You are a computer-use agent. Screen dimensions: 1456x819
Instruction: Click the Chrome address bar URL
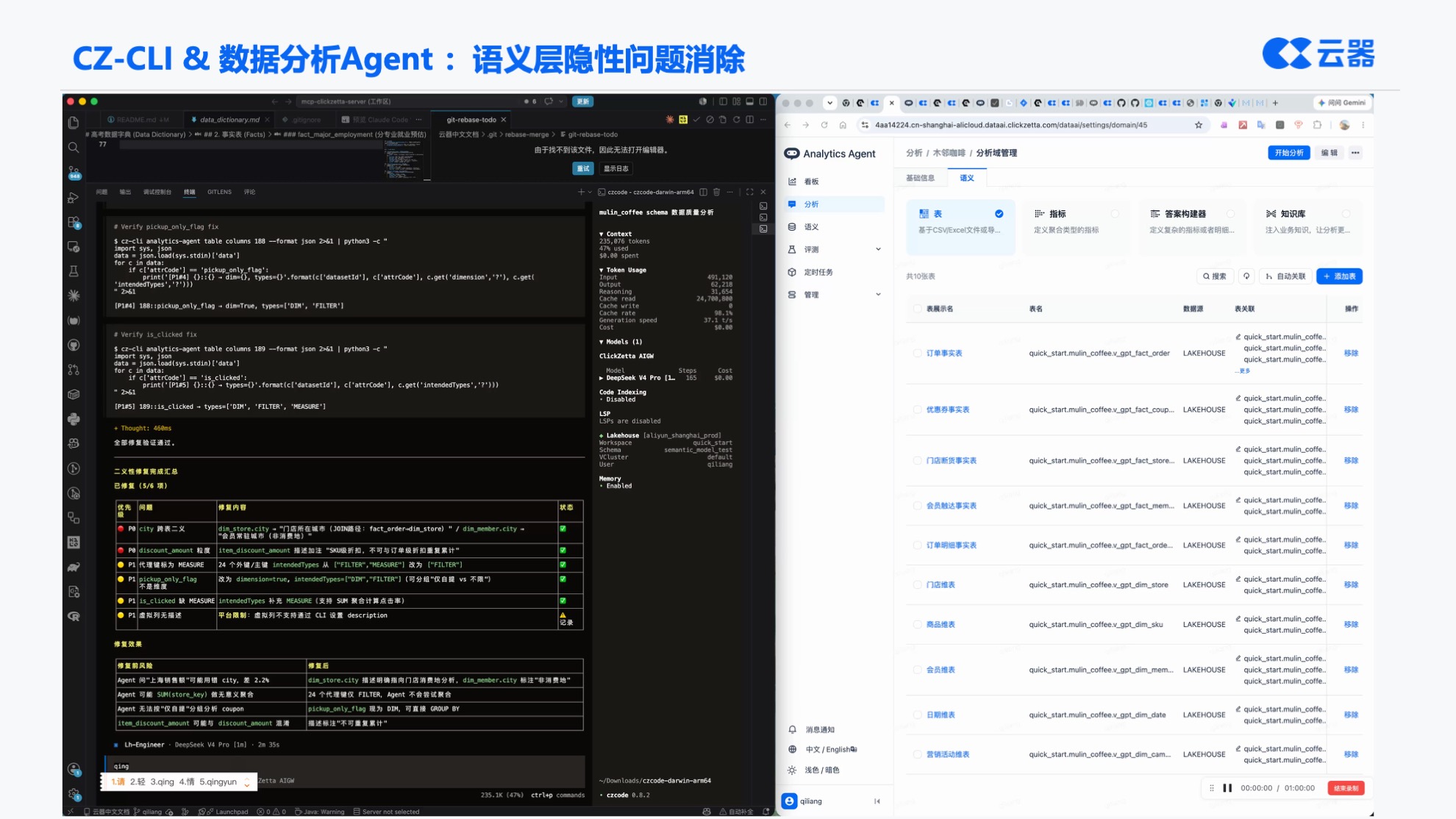coord(1011,125)
